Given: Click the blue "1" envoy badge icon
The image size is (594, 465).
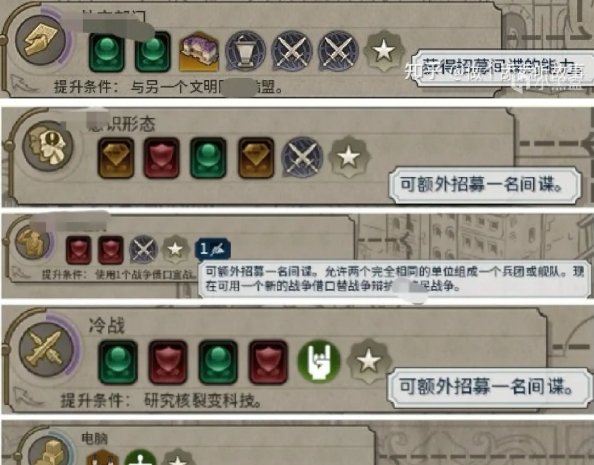Looking at the screenshot, I should (213, 249).
